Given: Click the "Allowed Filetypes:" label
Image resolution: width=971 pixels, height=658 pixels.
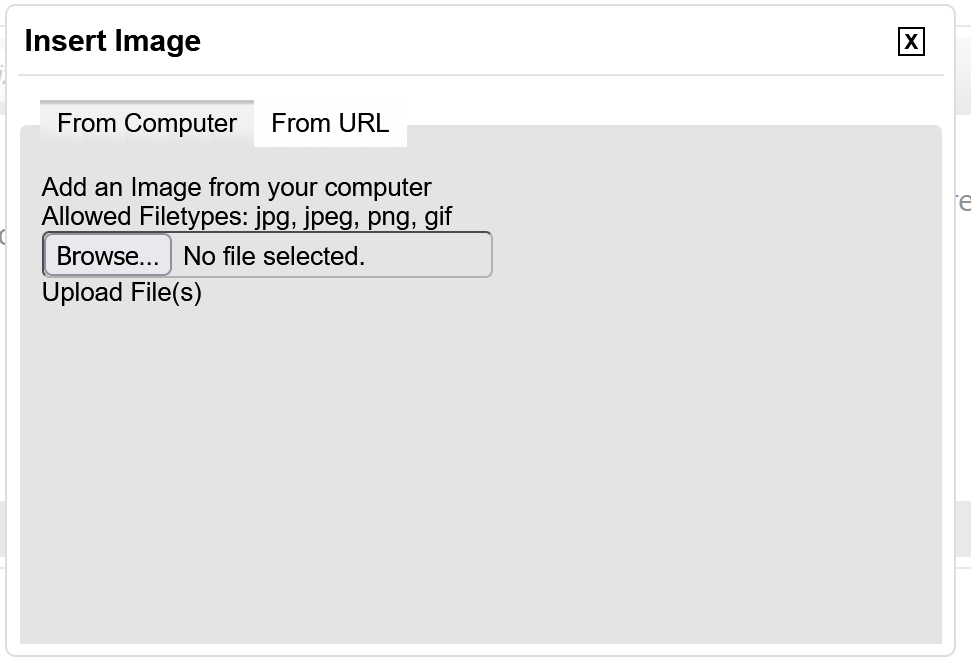Looking at the screenshot, I should pos(144,216).
